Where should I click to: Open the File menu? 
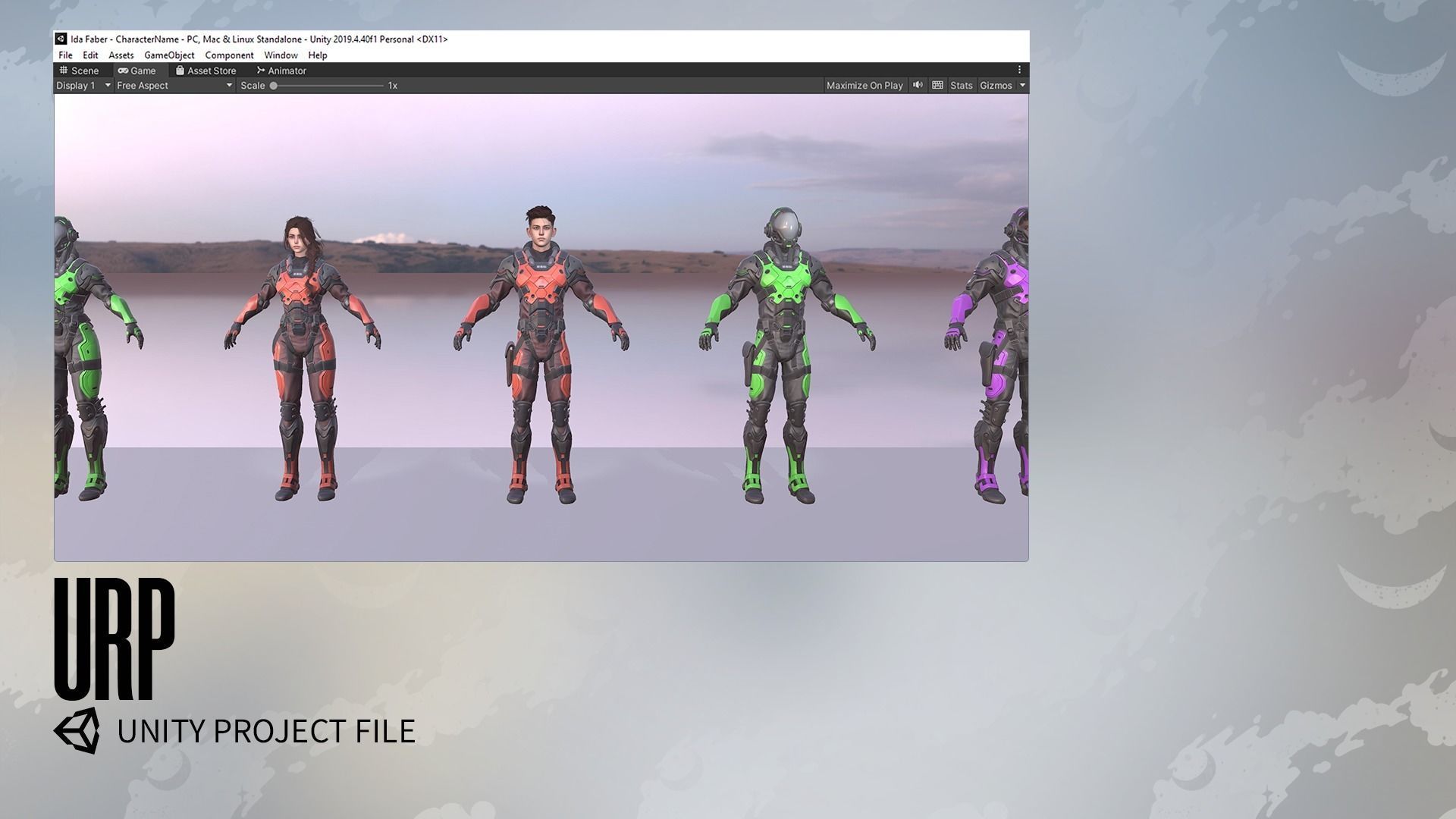(65, 55)
